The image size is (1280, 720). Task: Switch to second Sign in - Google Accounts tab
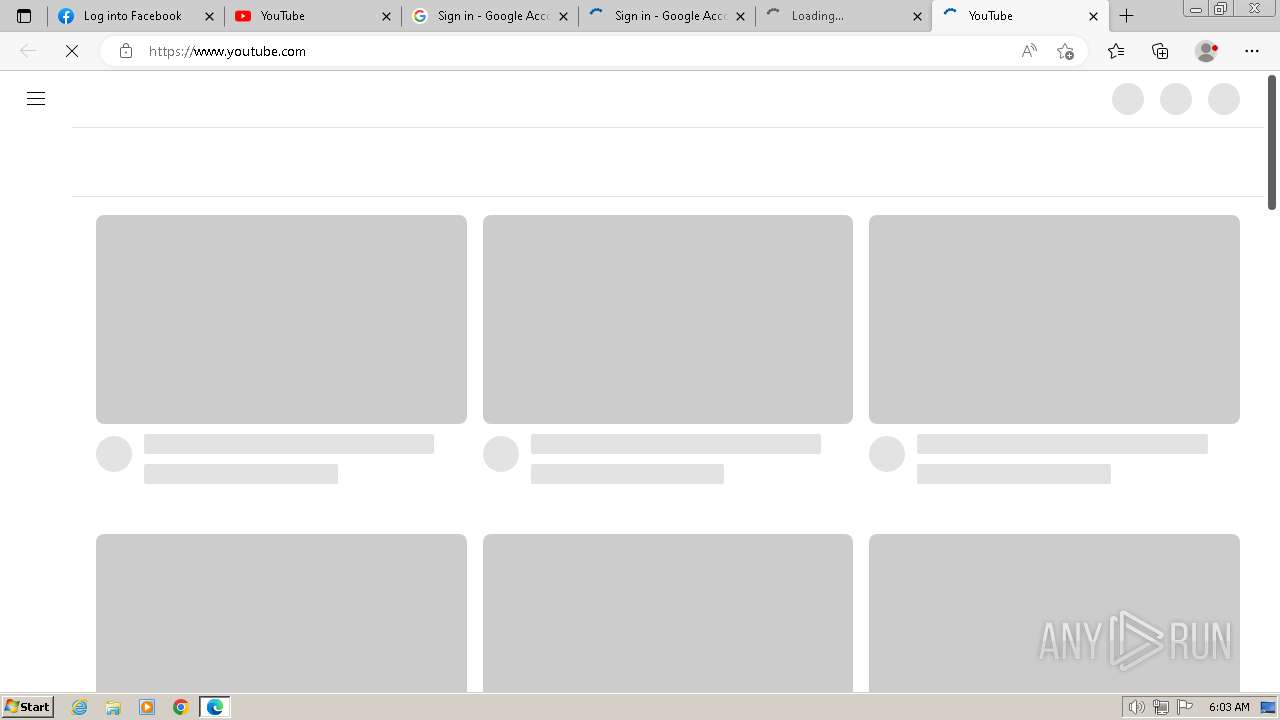667,16
